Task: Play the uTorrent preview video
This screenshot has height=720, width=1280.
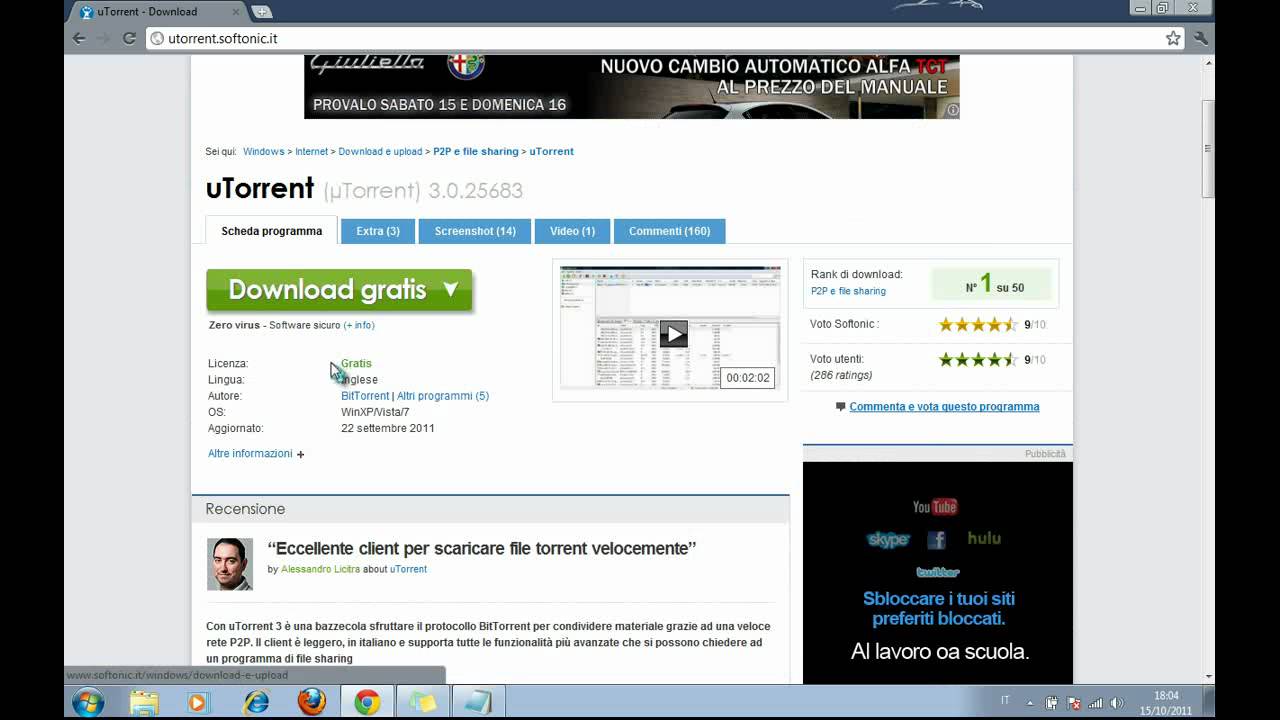Action: click(673, 333)
